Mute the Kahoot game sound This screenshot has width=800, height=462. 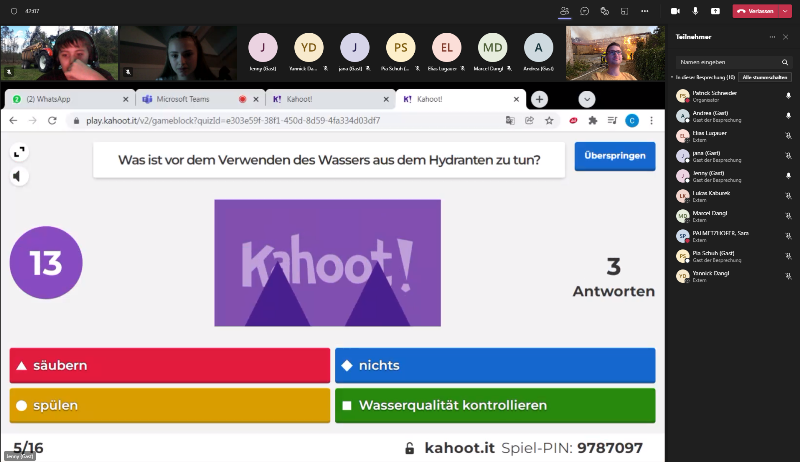tap(18, 176)
